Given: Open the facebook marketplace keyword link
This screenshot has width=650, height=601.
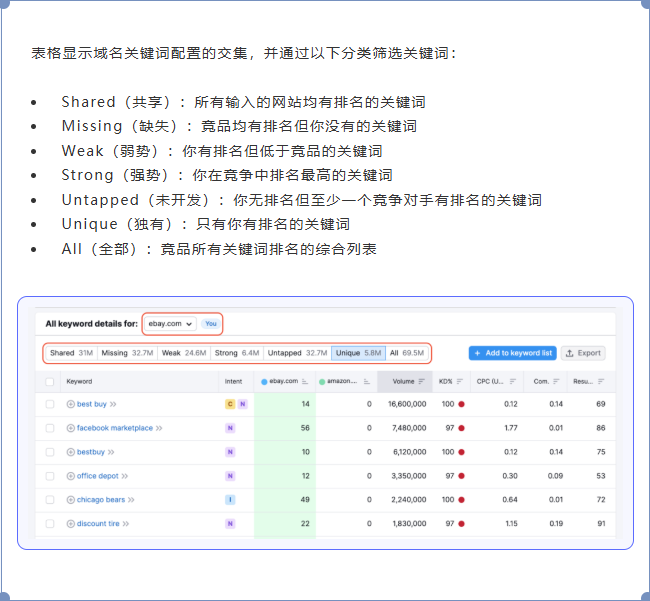Looking at the screenshot, I should [115, 428].
